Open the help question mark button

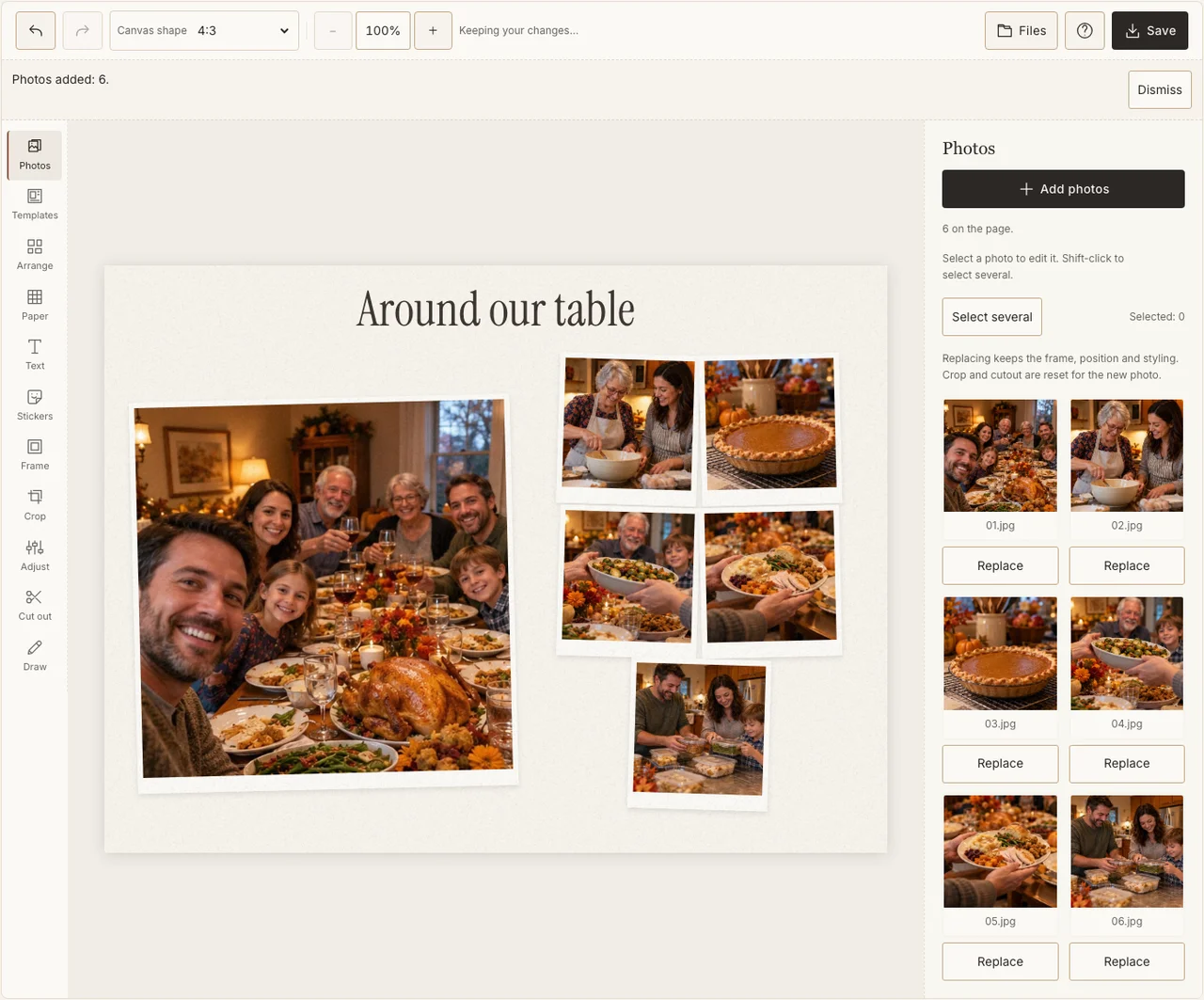[1085, 31]
